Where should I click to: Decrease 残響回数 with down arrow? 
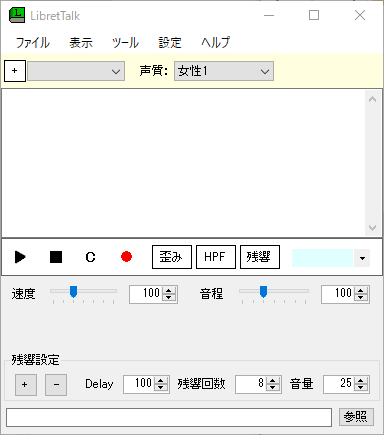273,388
